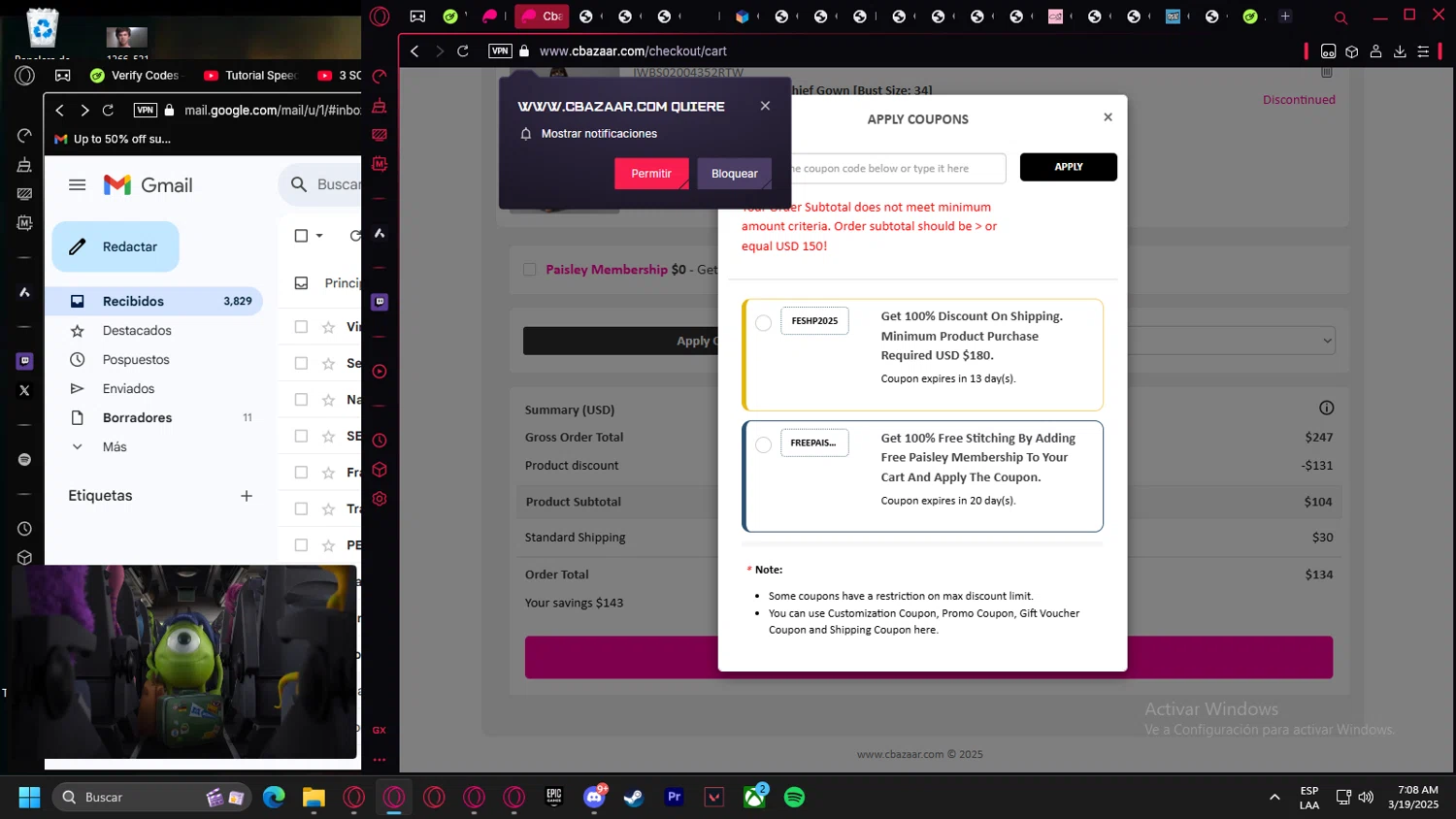Click the X (Twitter) icon in Gmail window sidebar
Screen dimensions: 1456x819
(x=24, y=390)
